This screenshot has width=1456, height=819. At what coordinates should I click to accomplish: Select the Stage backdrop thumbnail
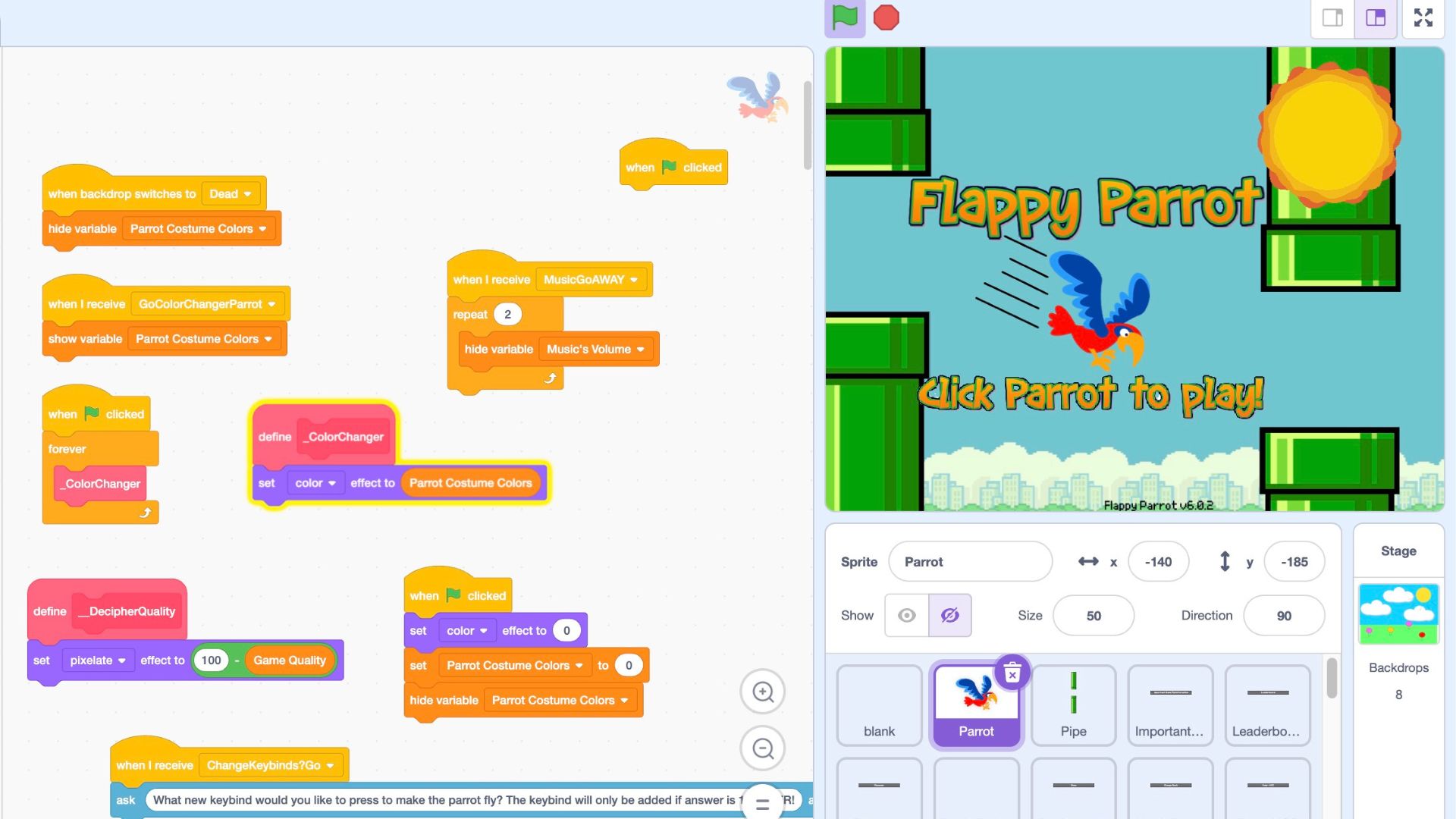click(1398, 614)
